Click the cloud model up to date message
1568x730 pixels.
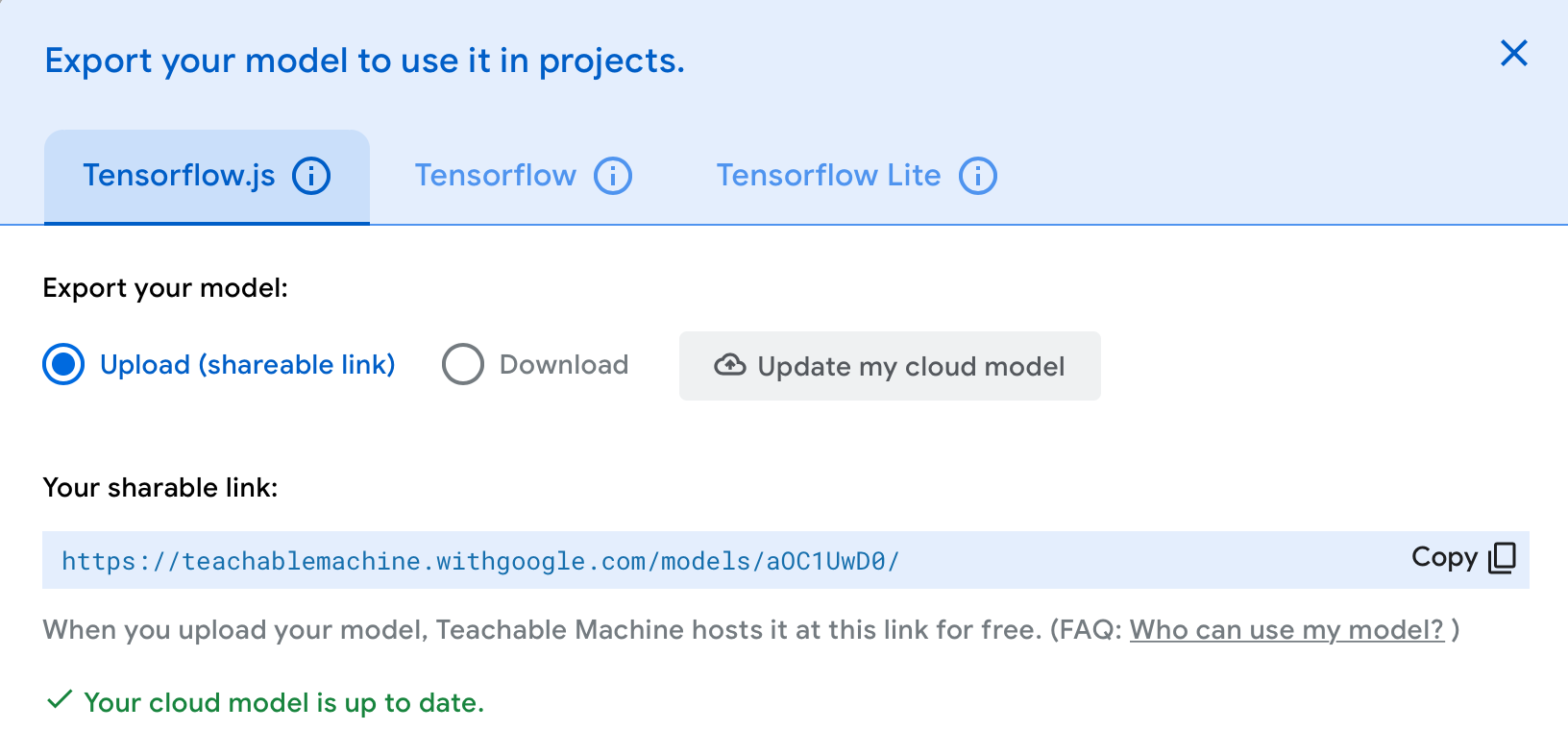[284, 703]
